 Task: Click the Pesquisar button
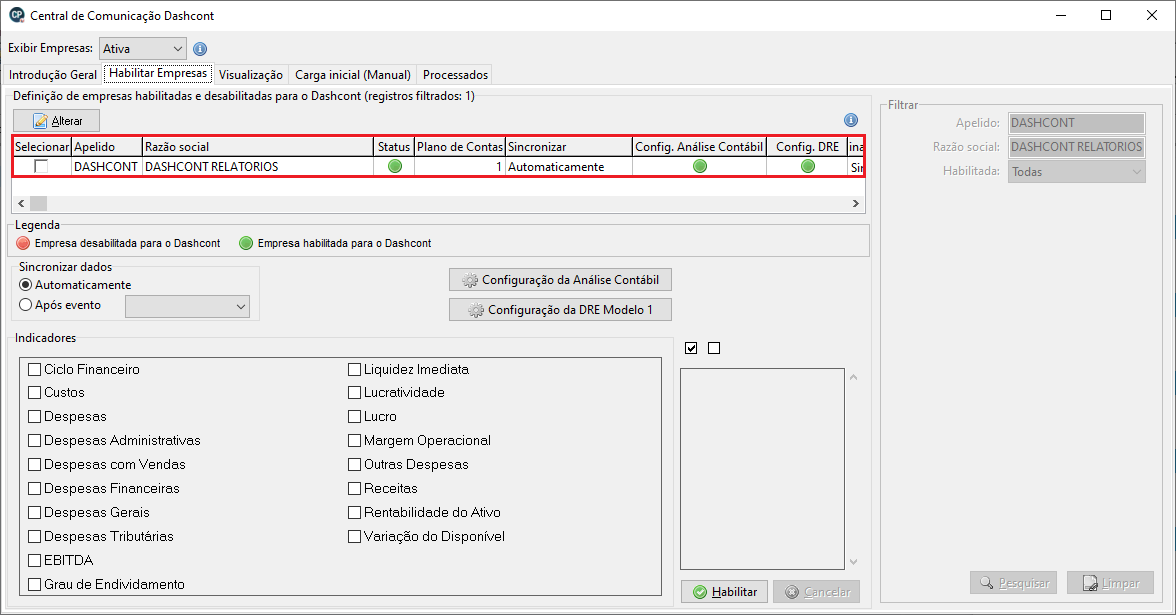click(x=1013, y=583)
